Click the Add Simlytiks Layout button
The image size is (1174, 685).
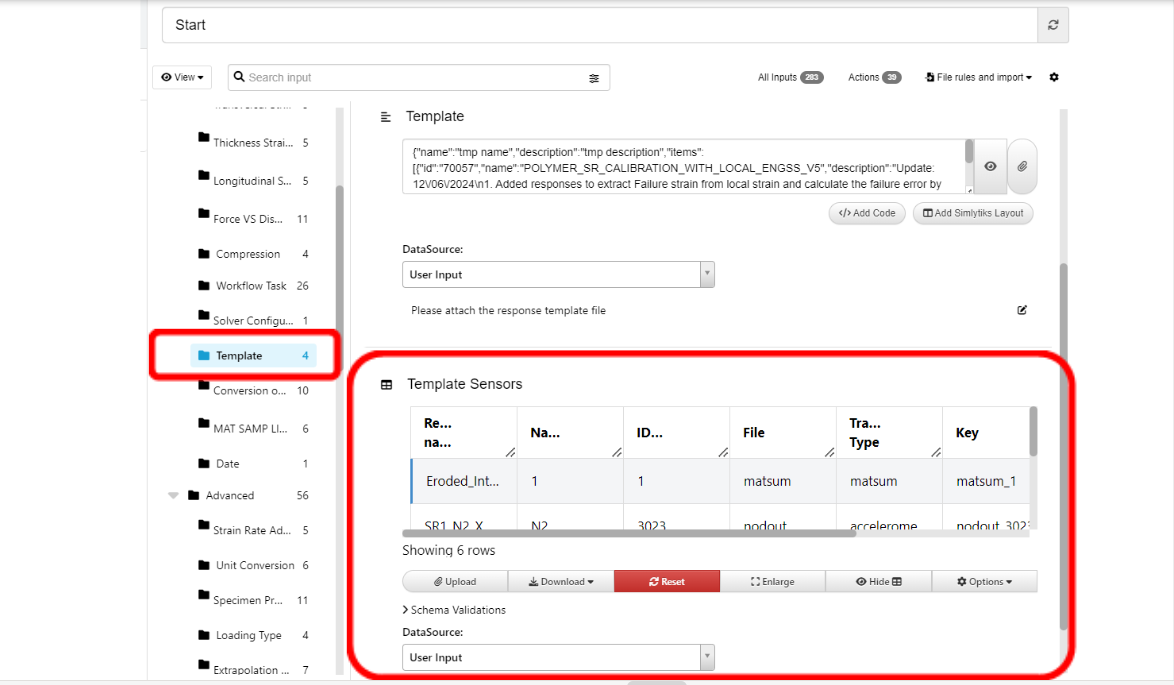(x=972, y=213)
